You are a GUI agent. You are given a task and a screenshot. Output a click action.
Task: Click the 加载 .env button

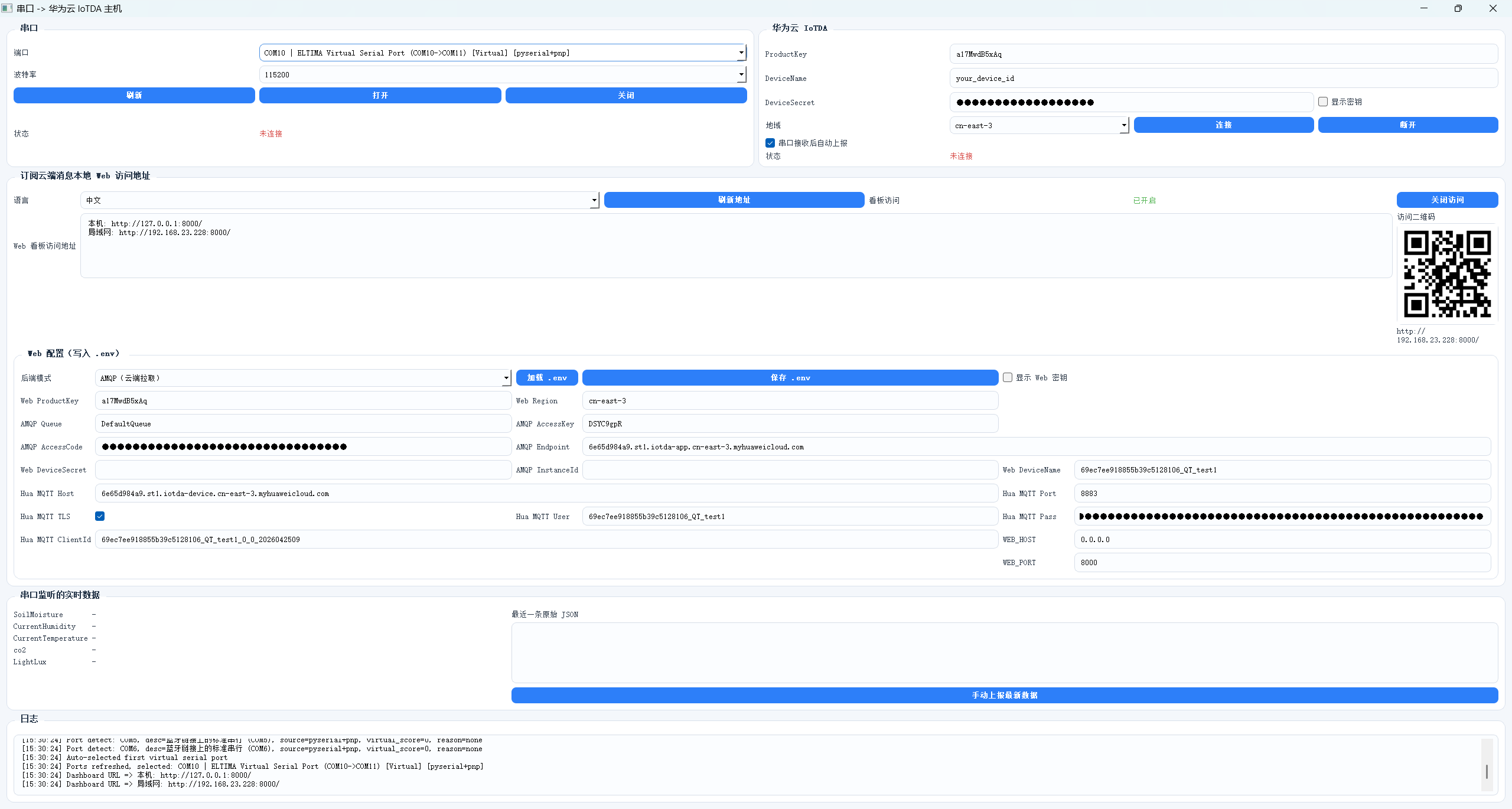click(547, 377)
